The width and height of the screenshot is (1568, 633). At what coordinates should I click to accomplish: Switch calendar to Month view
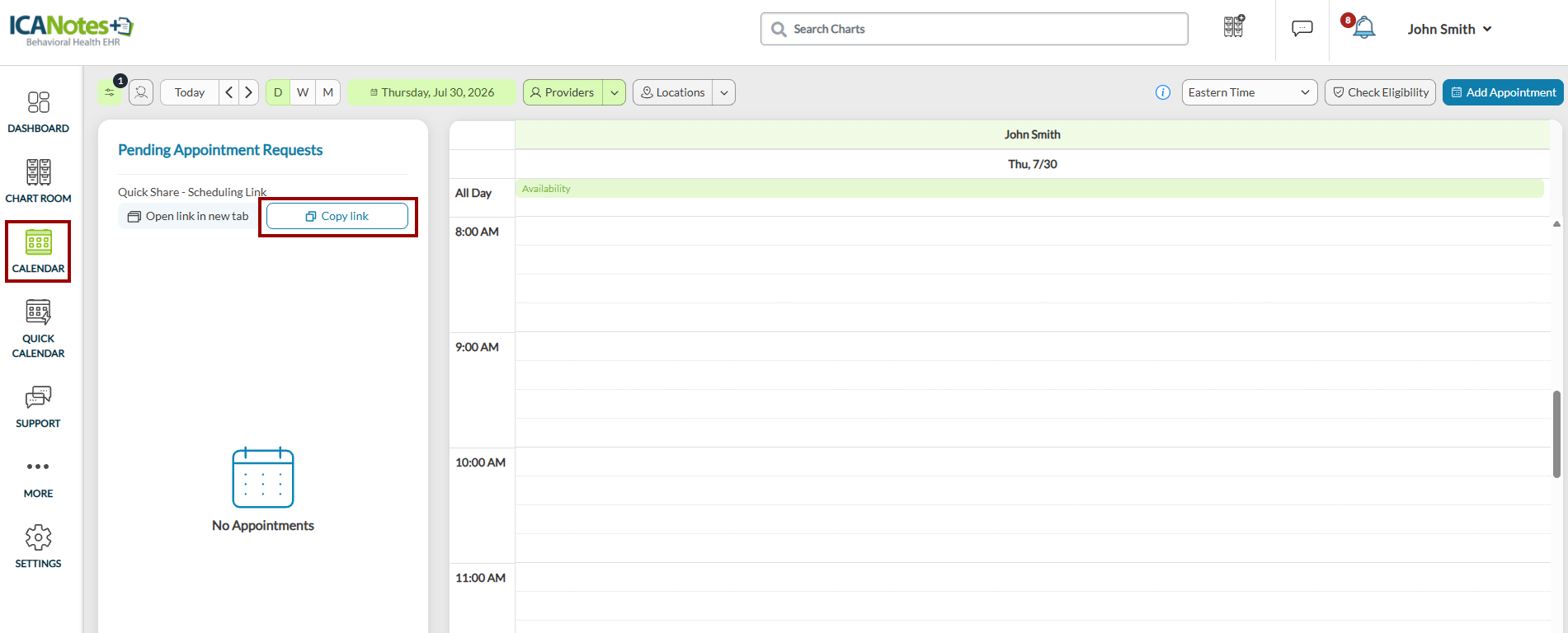point(328,92)
